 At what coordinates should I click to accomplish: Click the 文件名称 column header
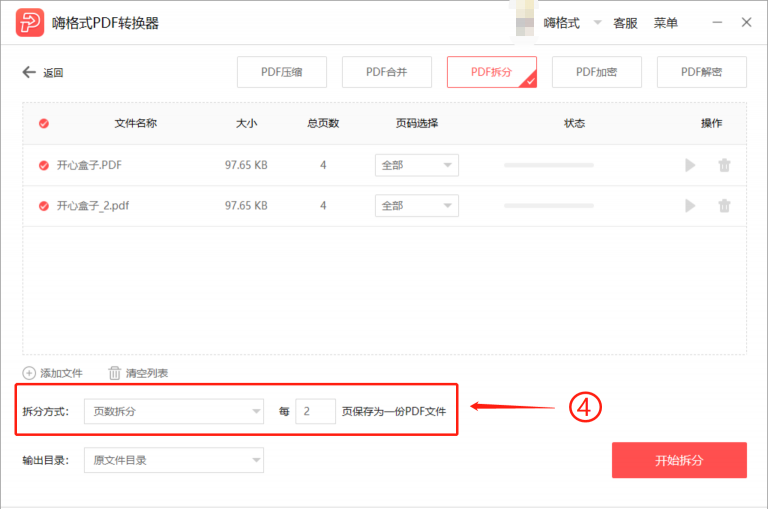pyautogui.click(x=136, y=123)
